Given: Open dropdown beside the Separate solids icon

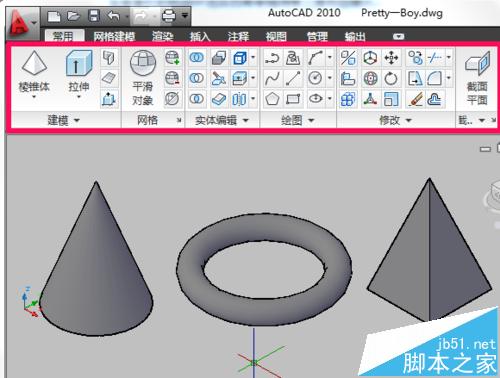Looking at the screenshot, I should (x=253, y=99).
